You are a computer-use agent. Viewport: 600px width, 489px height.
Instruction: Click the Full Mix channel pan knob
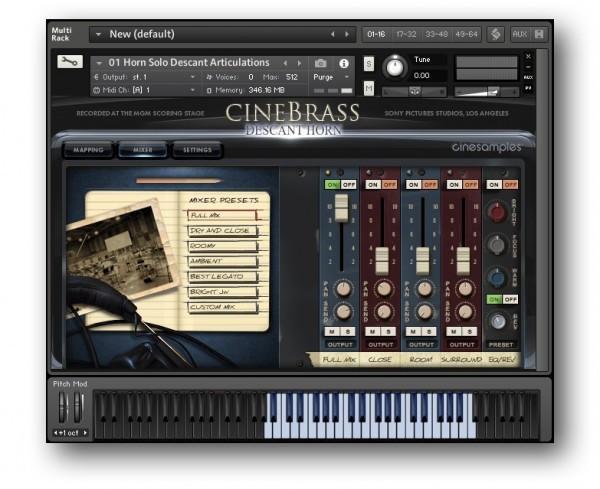click(x=343, y=289)
